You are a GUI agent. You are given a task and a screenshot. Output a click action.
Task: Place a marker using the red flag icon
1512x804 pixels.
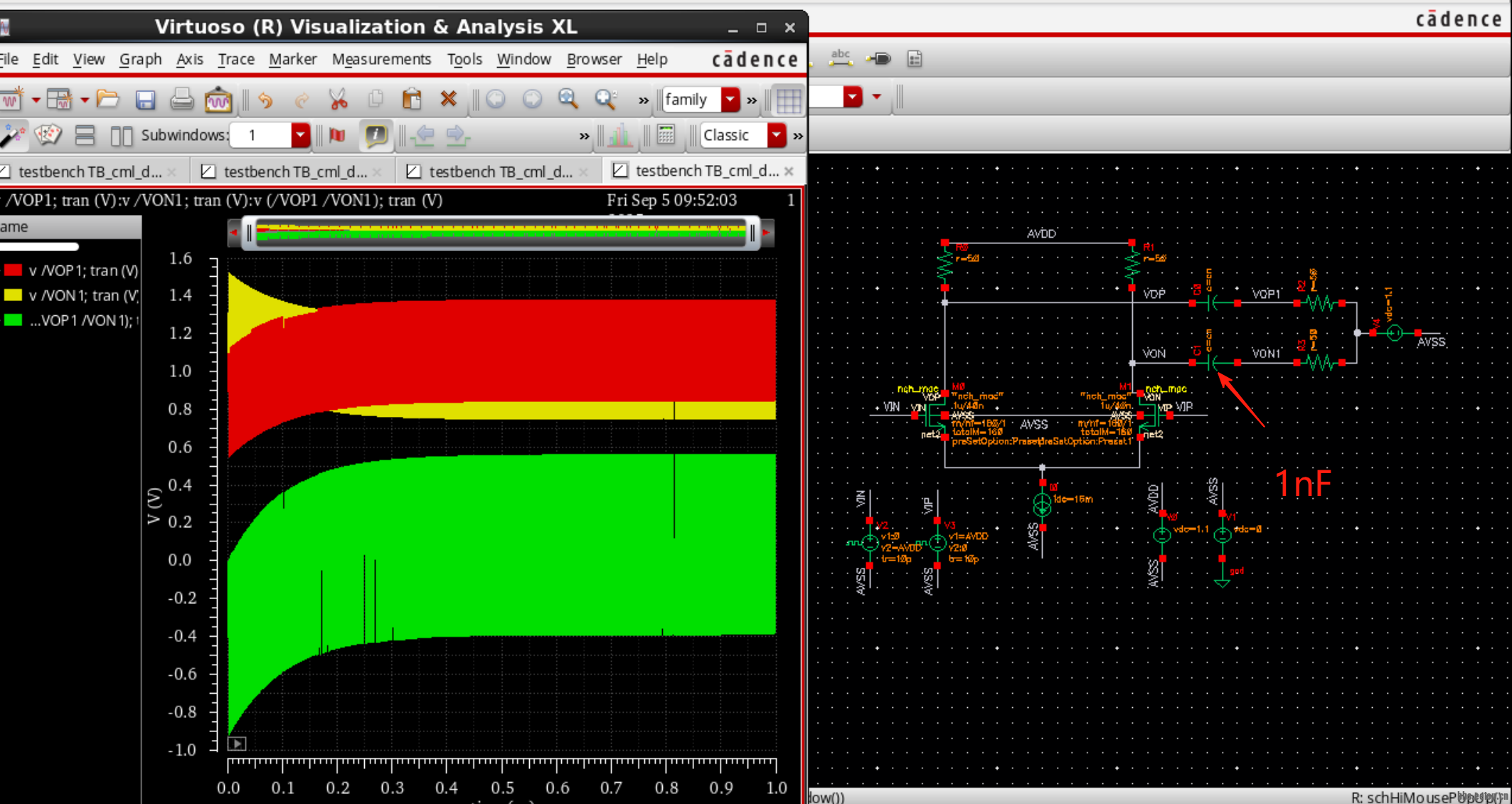[337, 135]
